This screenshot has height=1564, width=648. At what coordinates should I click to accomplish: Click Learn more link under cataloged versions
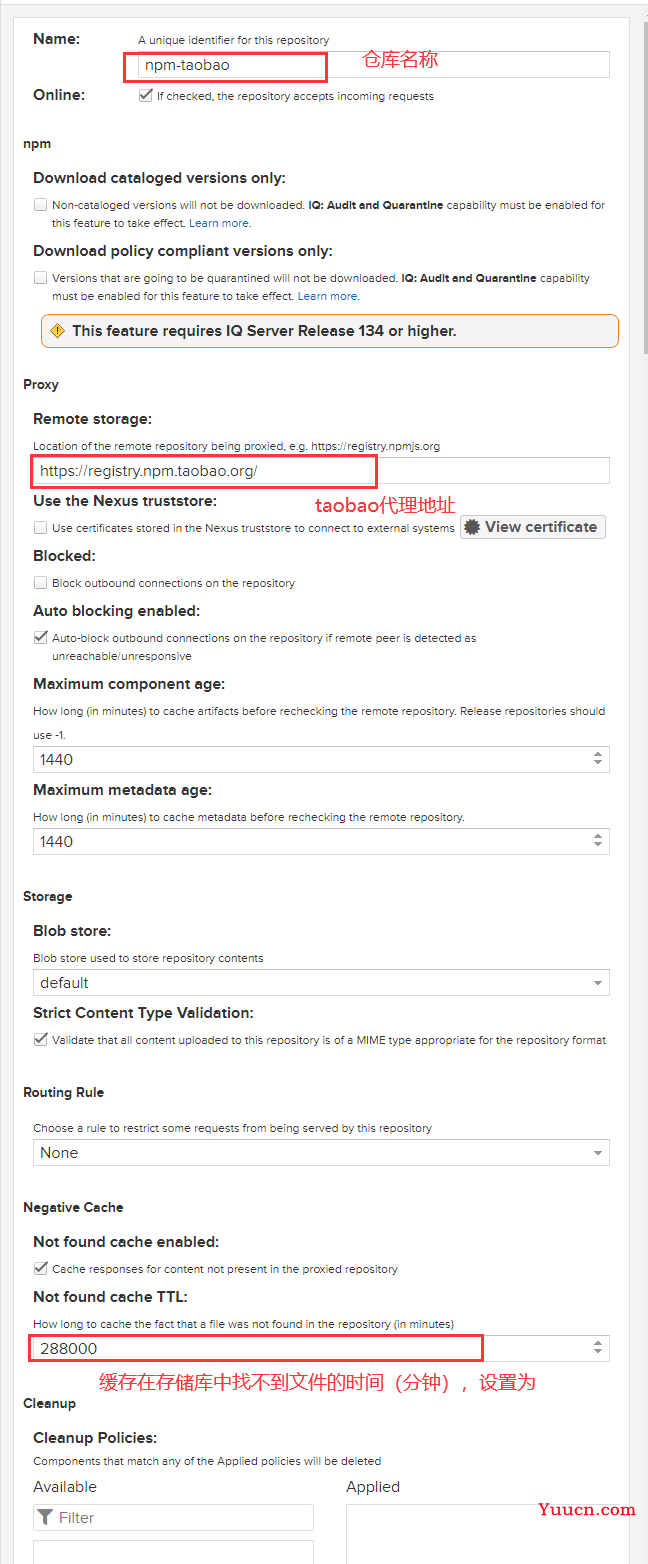point(220,223)
